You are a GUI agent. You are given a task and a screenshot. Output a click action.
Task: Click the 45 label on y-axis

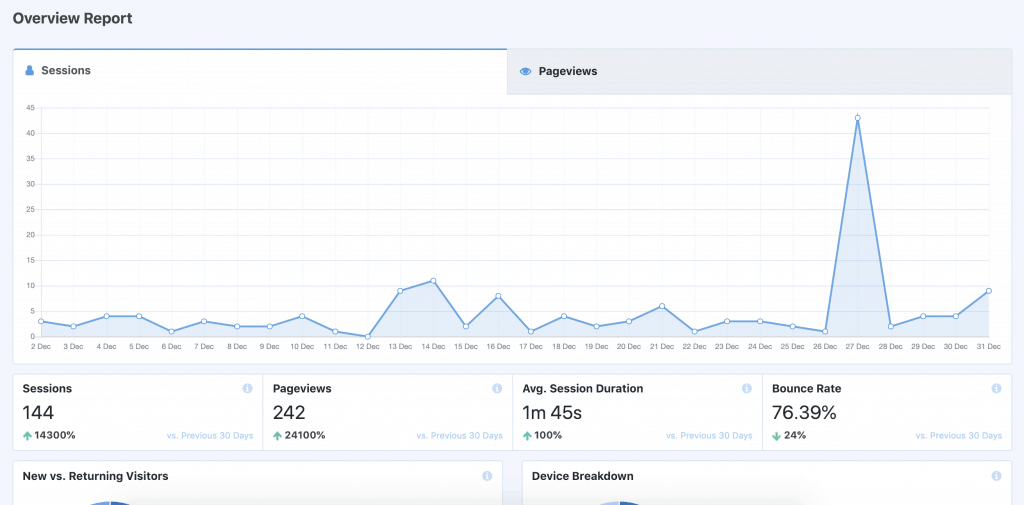(x=31, y=108)
